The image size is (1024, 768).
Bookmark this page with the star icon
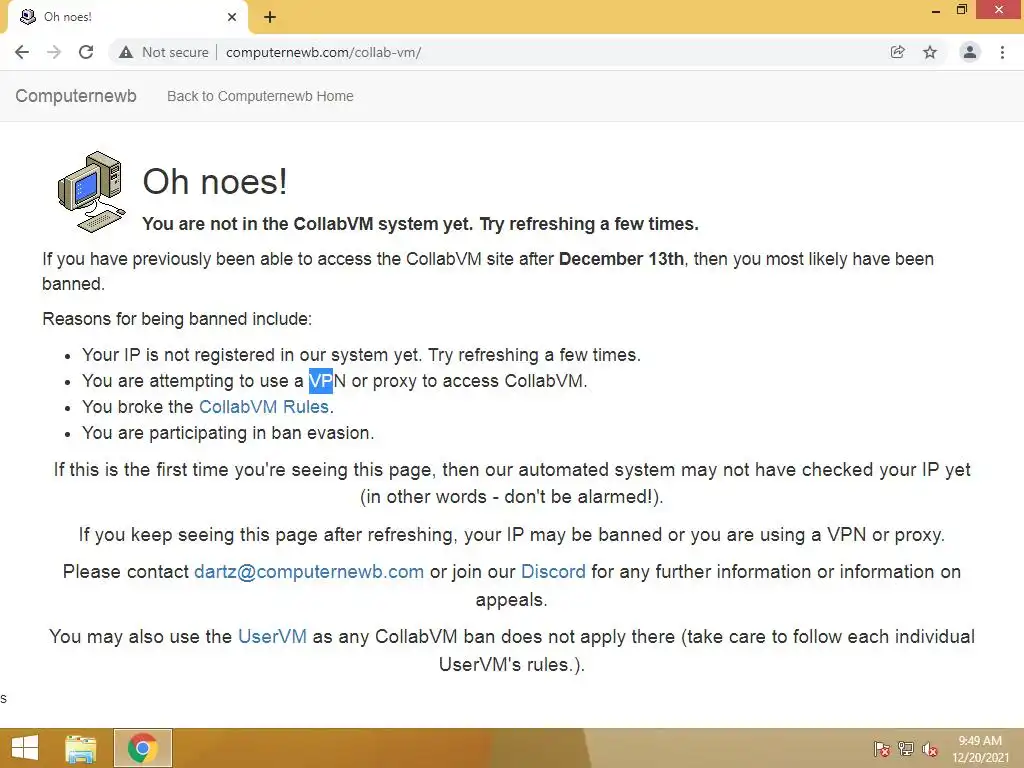(930, 52)
